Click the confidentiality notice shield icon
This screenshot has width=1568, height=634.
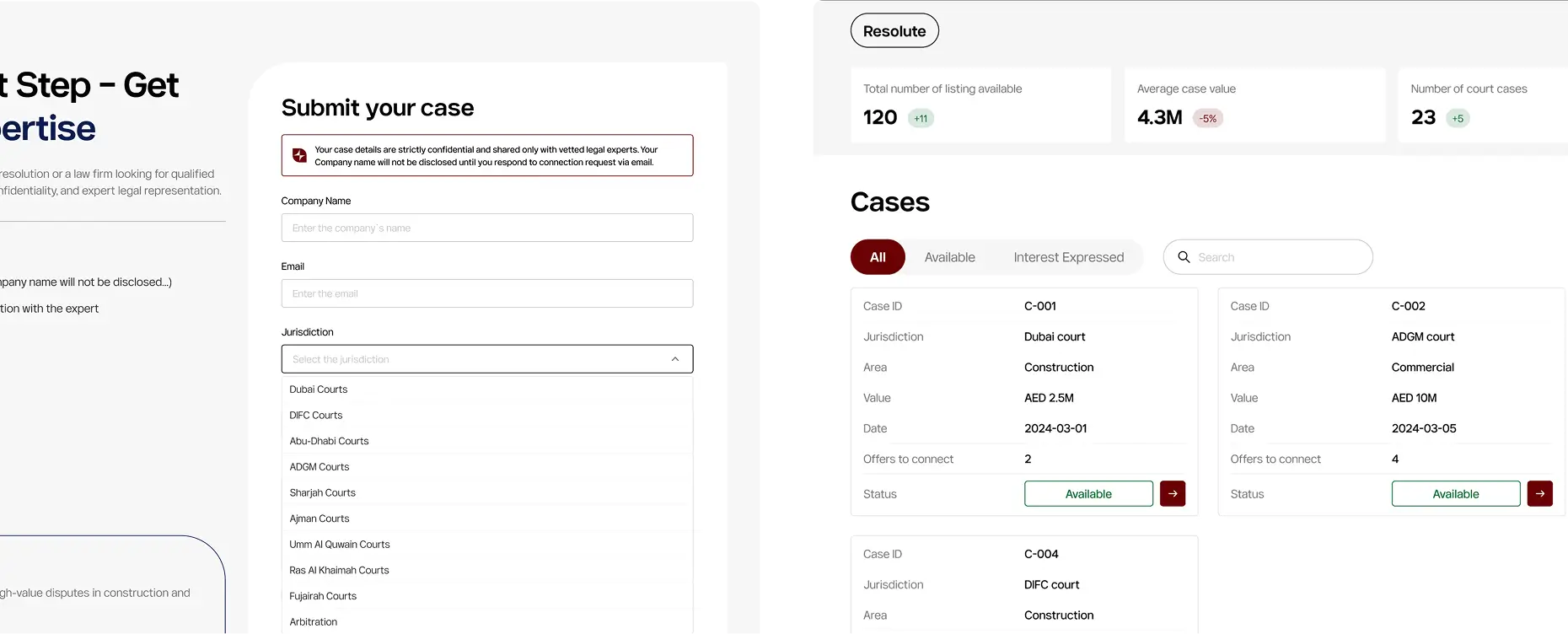point(299,155)
